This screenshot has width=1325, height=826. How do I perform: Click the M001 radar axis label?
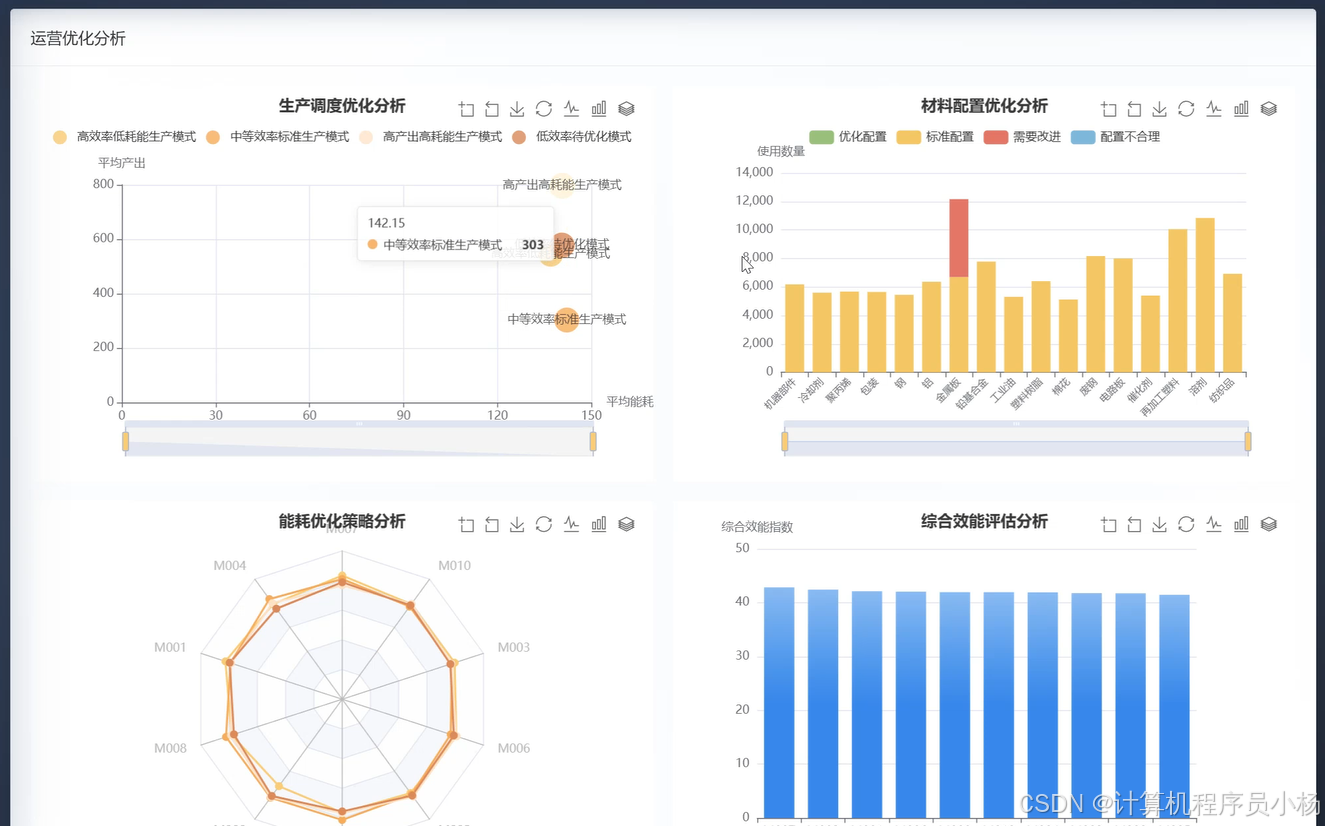pyautogui.click(x=170, y=648)
